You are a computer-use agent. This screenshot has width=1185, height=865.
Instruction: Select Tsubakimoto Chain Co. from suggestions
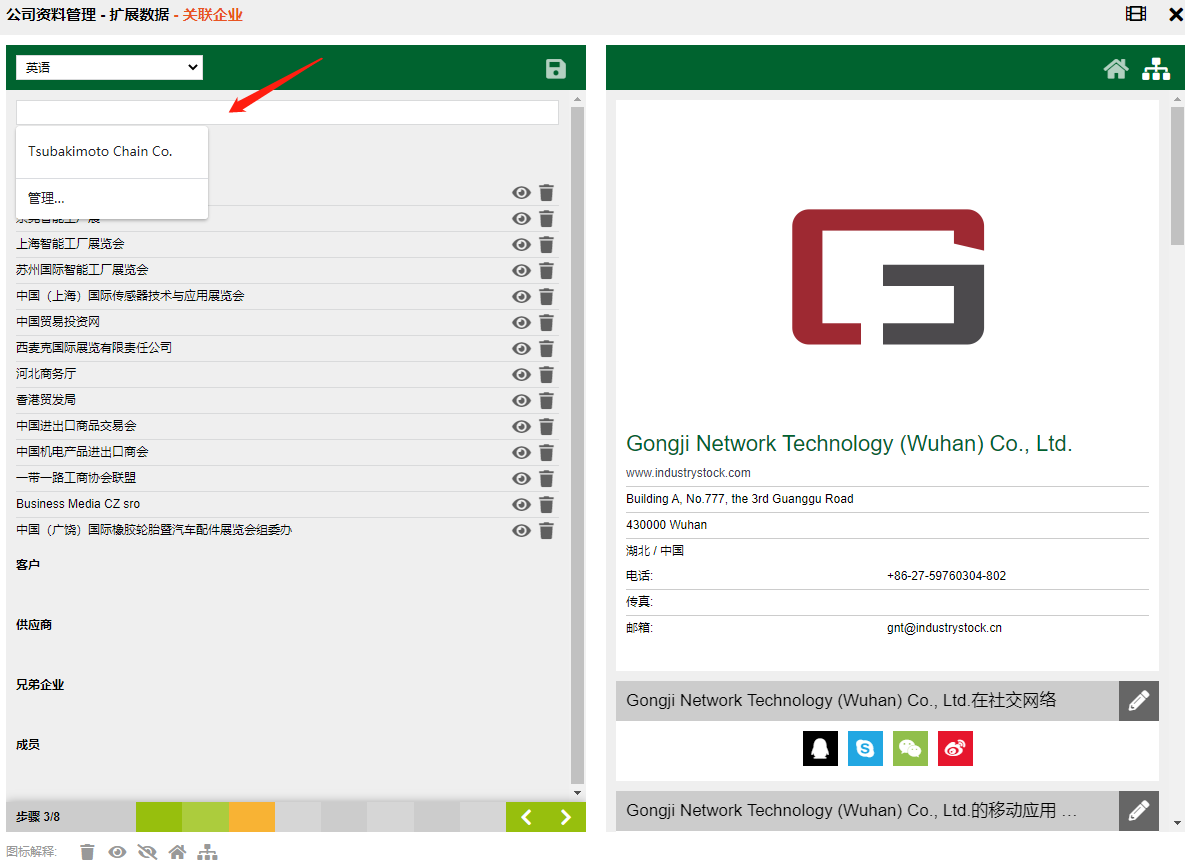pyautogui.click(x=100, y=152)
